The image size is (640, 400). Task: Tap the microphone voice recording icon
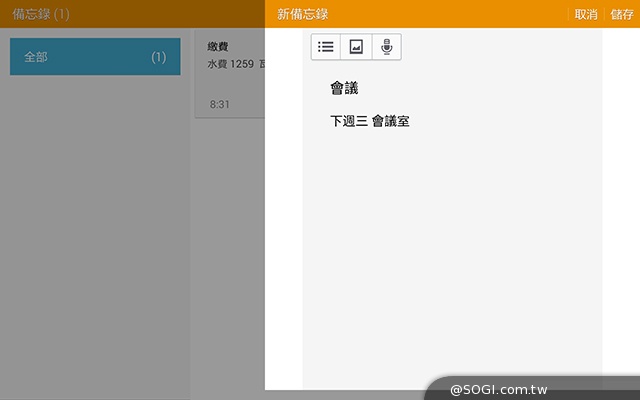point(386,47)
